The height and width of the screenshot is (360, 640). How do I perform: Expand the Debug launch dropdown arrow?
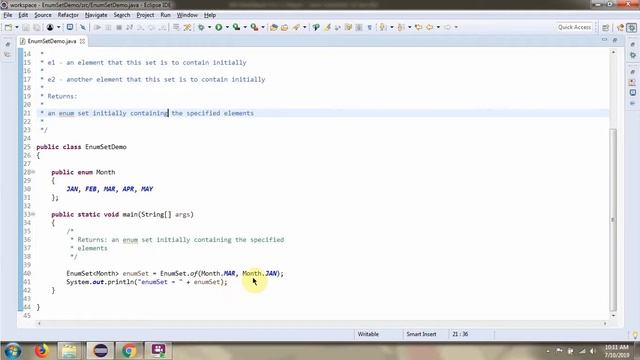(x=209, y=27)
